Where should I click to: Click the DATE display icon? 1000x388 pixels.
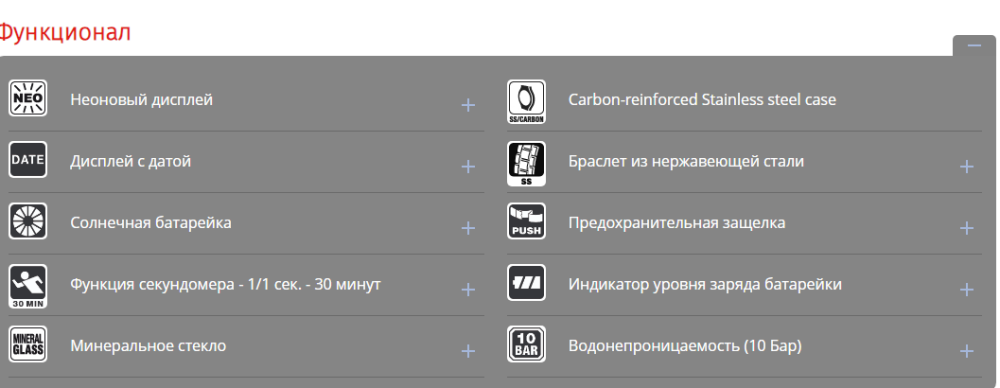tap(28, 160)
